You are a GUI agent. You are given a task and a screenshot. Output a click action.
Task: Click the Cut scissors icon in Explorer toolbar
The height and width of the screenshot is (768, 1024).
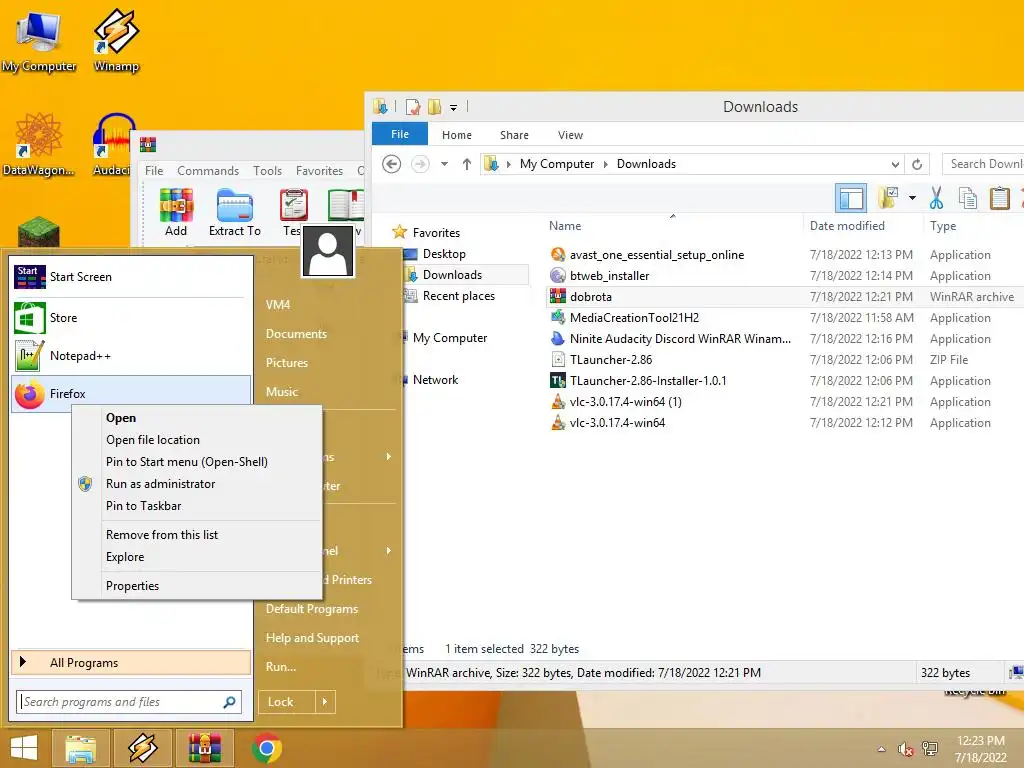pos(936,198)
